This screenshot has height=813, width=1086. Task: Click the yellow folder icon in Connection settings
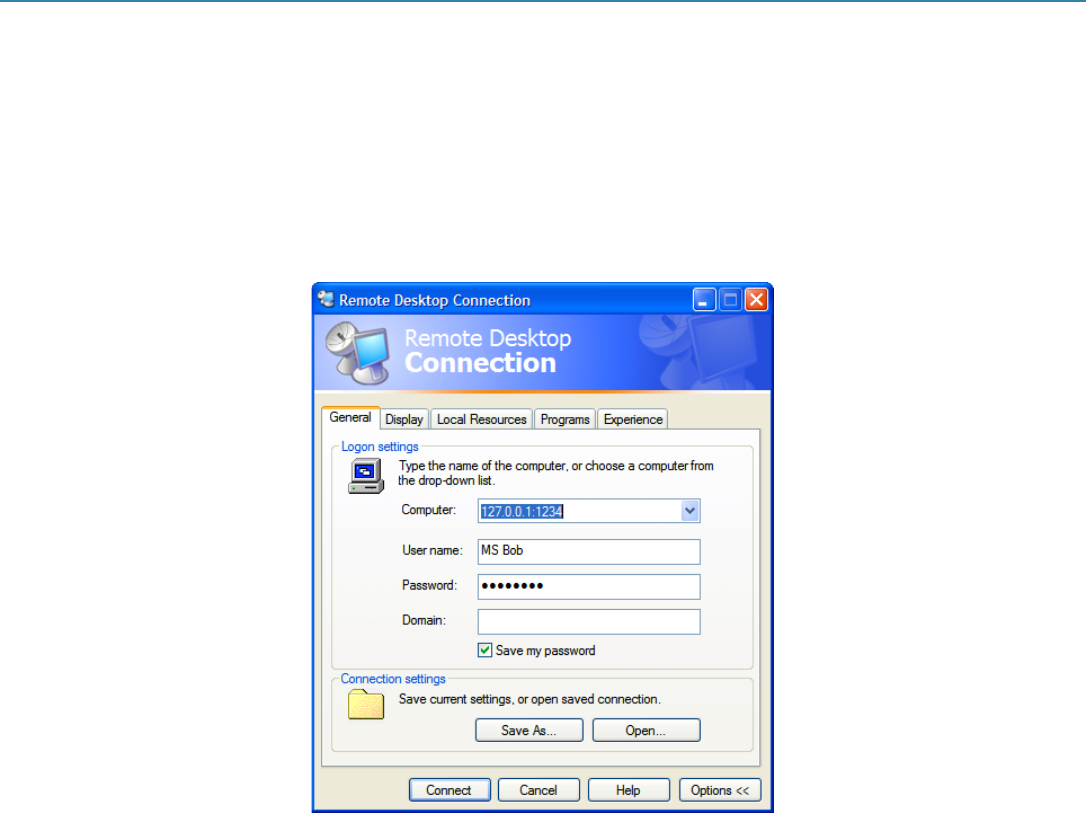coord(366,704)
